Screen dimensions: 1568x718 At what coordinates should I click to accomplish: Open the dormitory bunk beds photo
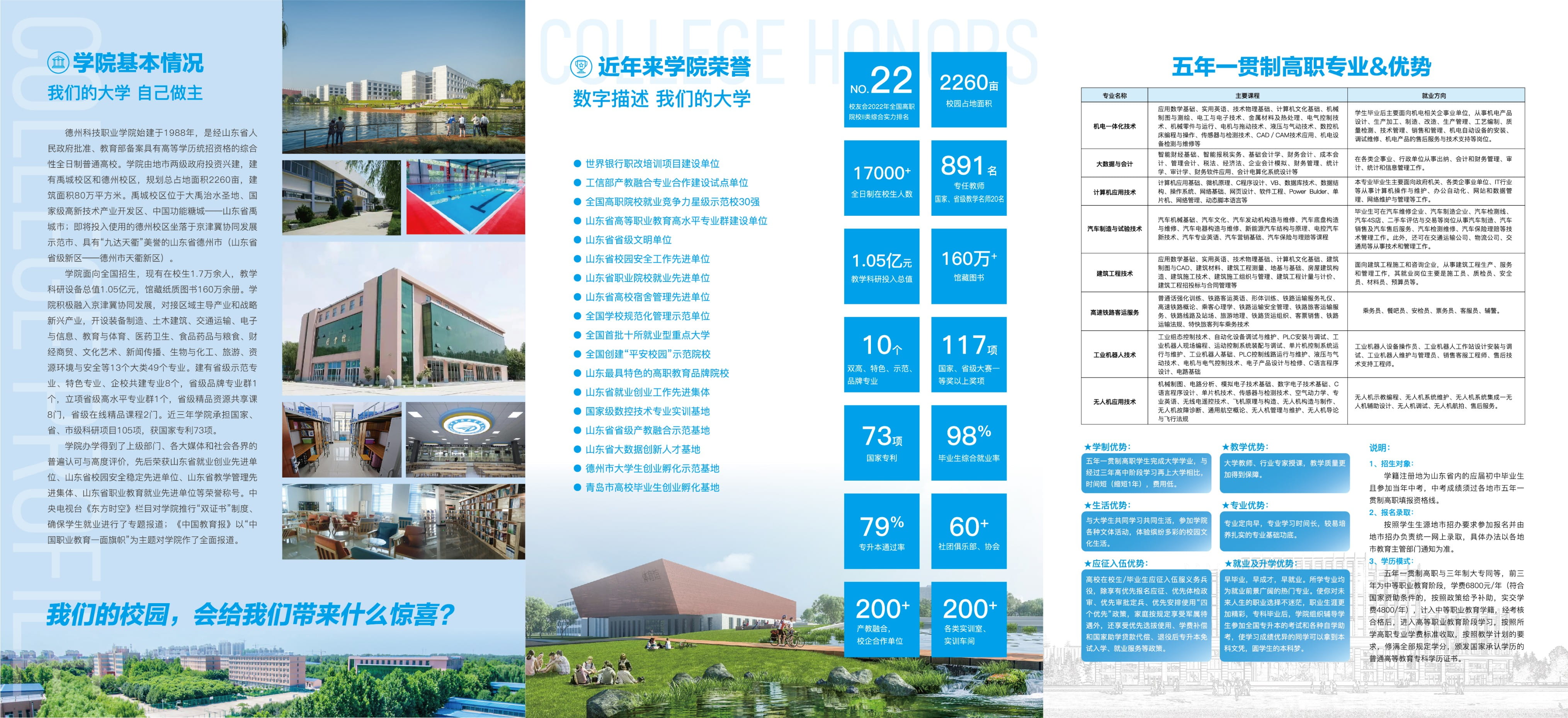[342, 439]
